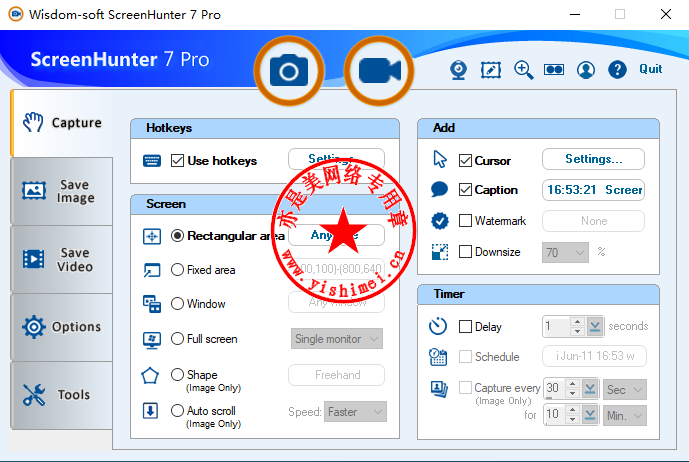Open the help question mark icon

click(617, 69)
